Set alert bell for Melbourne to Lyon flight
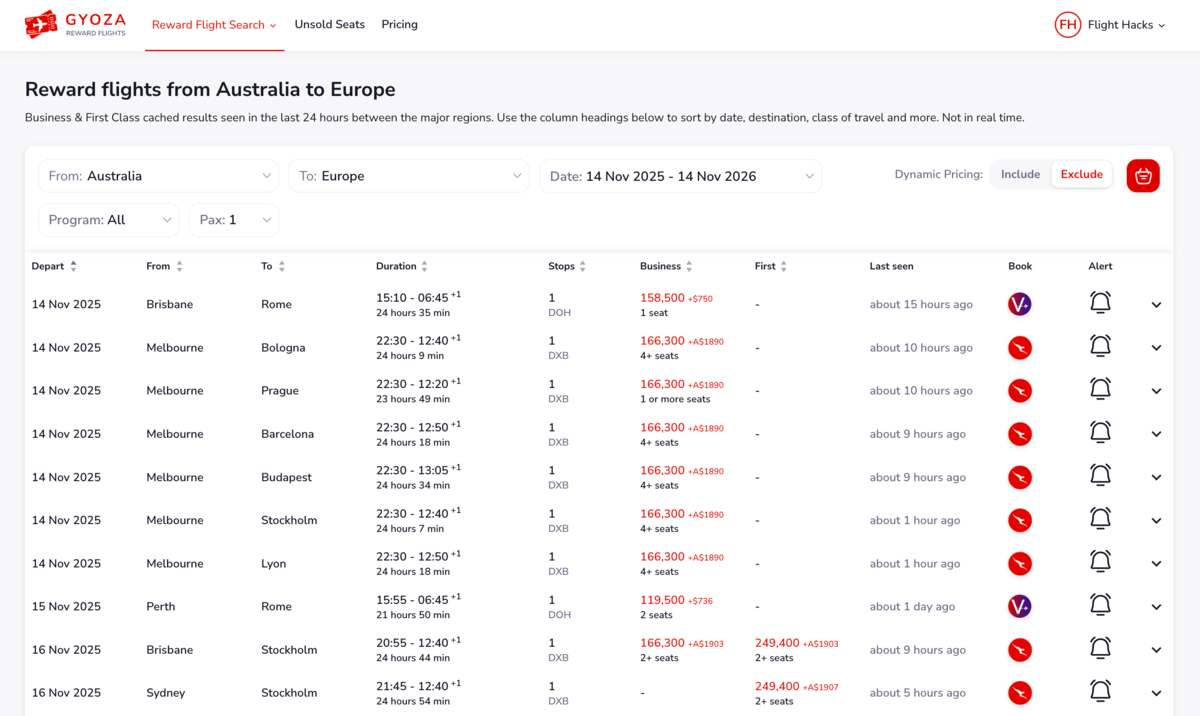 tap(1100, 563)
